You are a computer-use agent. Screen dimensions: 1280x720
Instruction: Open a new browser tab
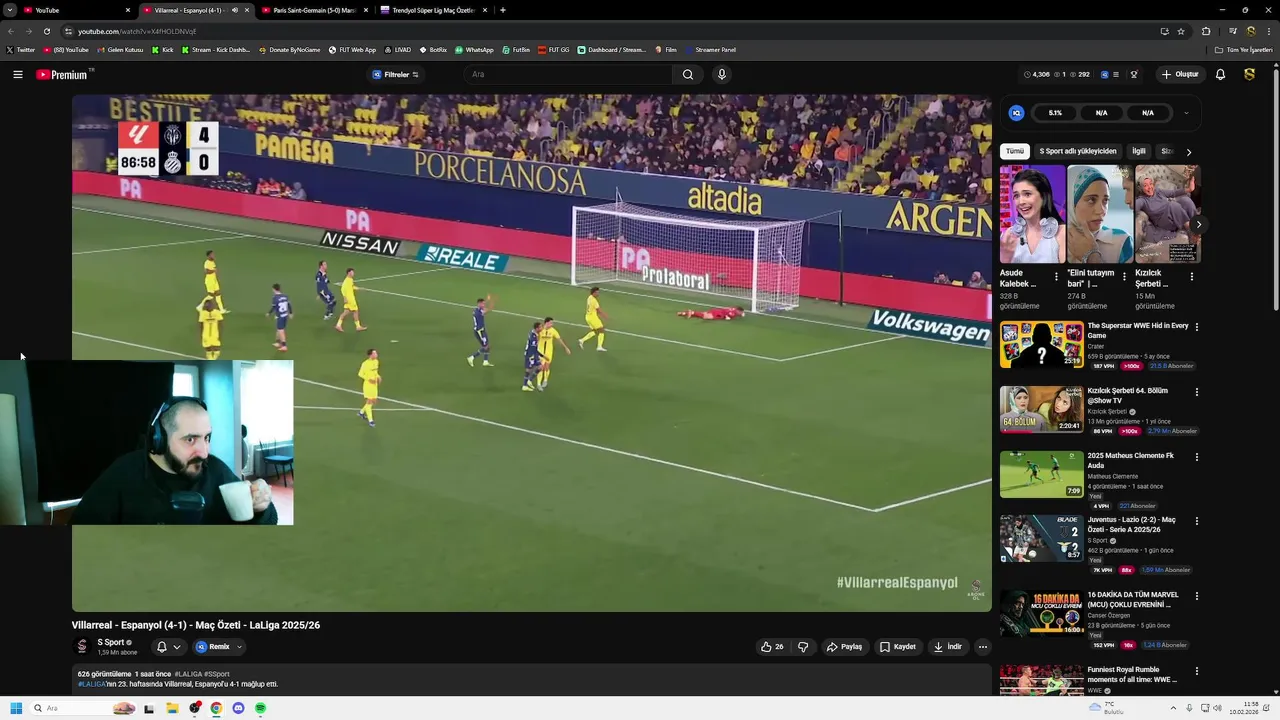[x=502, y=10]
